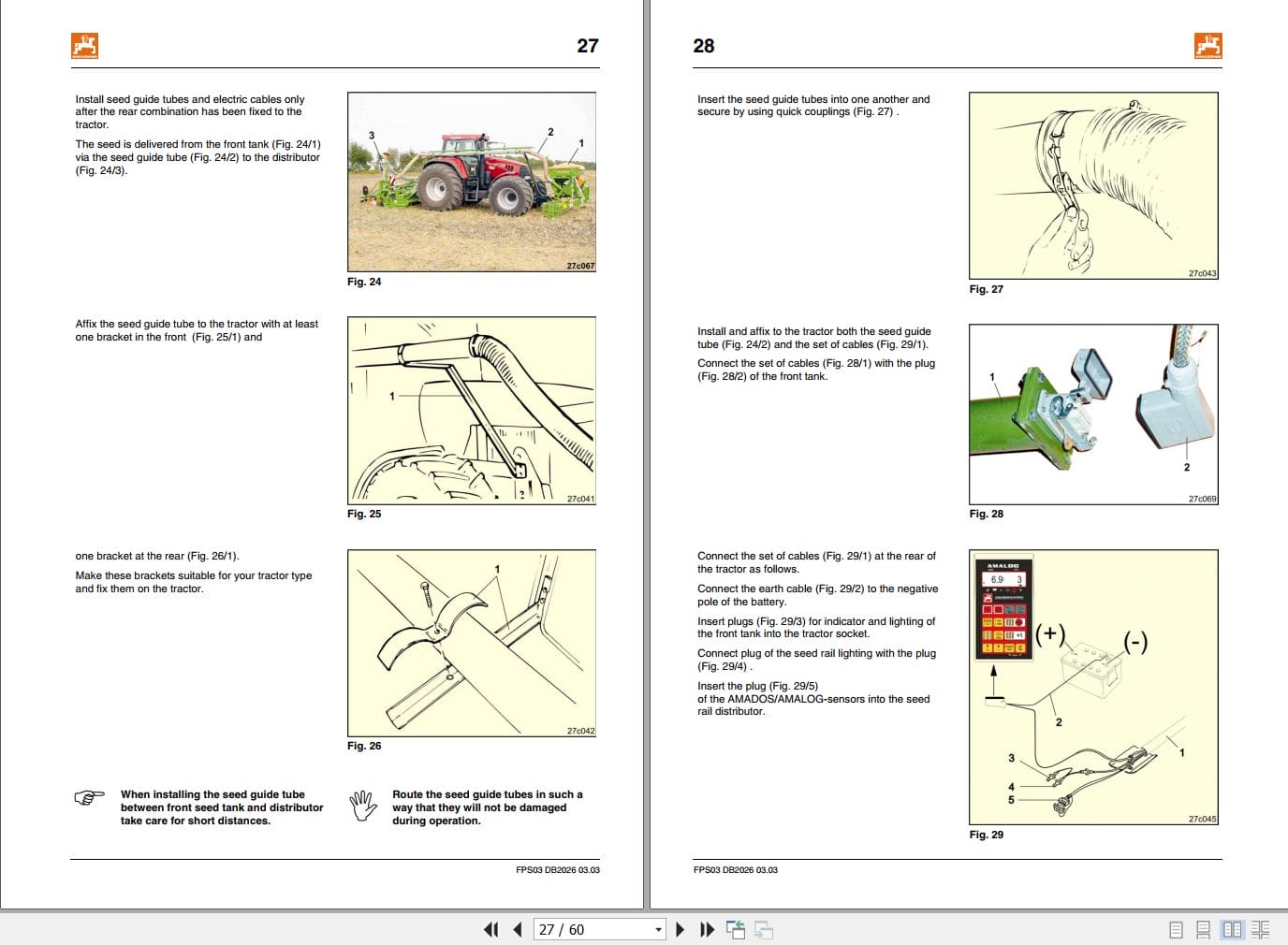Click the Fig. 29 cable wiring diagram
This screenshot has height=945, width=1288.
pos(1093,687)
